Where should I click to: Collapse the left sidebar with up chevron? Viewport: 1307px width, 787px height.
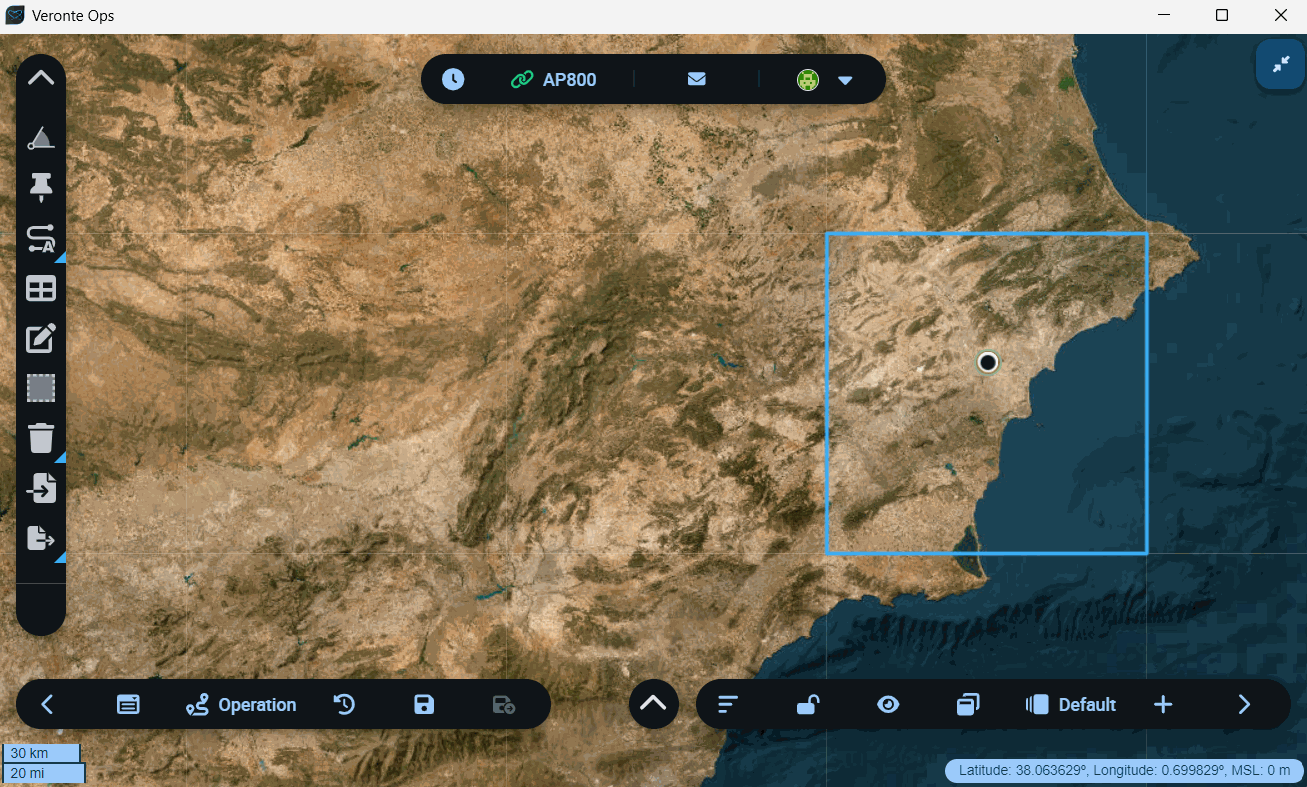[41, 78]
